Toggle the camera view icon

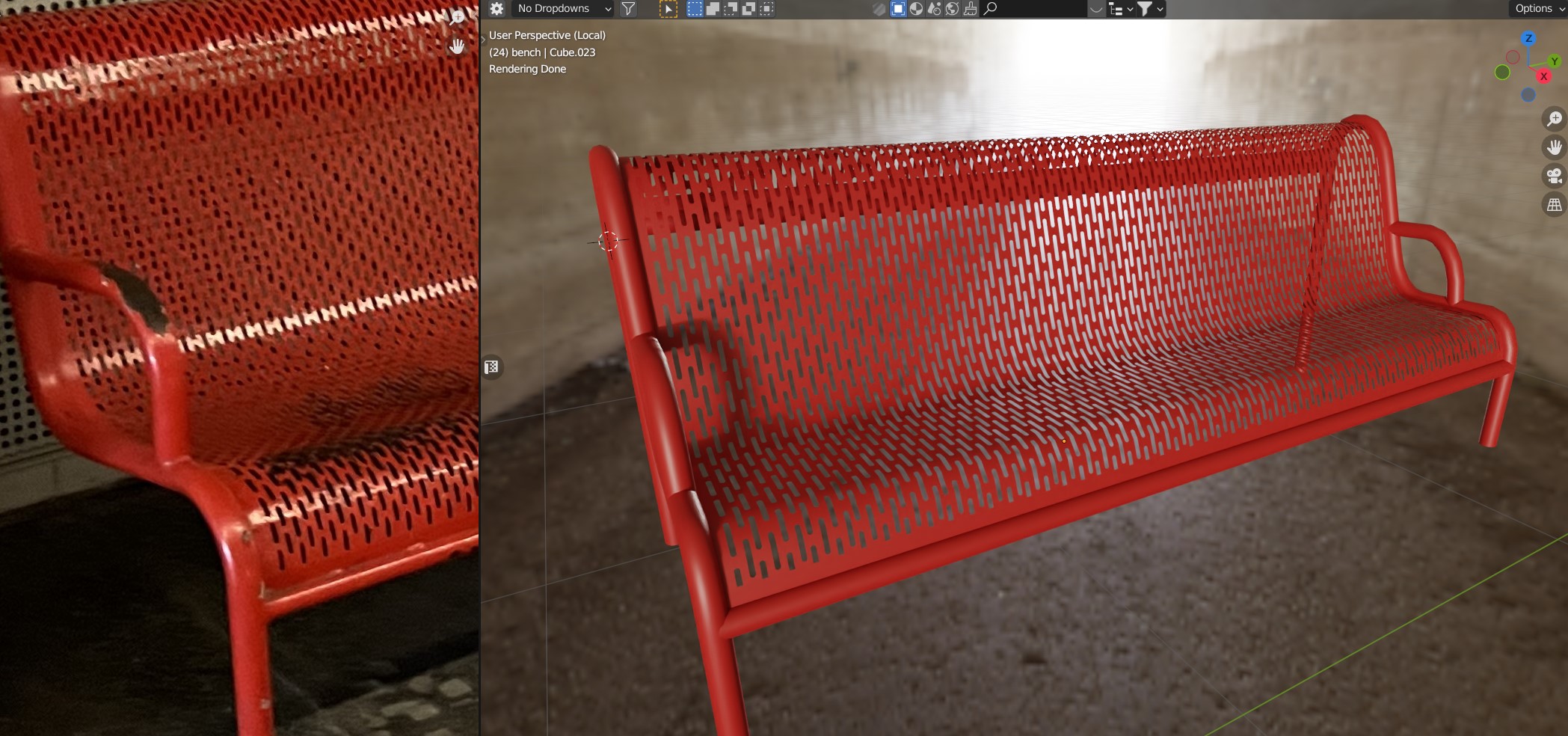click(1555, 176)
